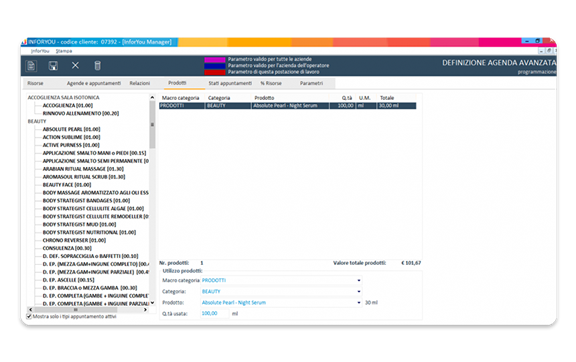Screen dimensions: 576x362
Task: Open the InforYou menu
Action: (40, 51)
